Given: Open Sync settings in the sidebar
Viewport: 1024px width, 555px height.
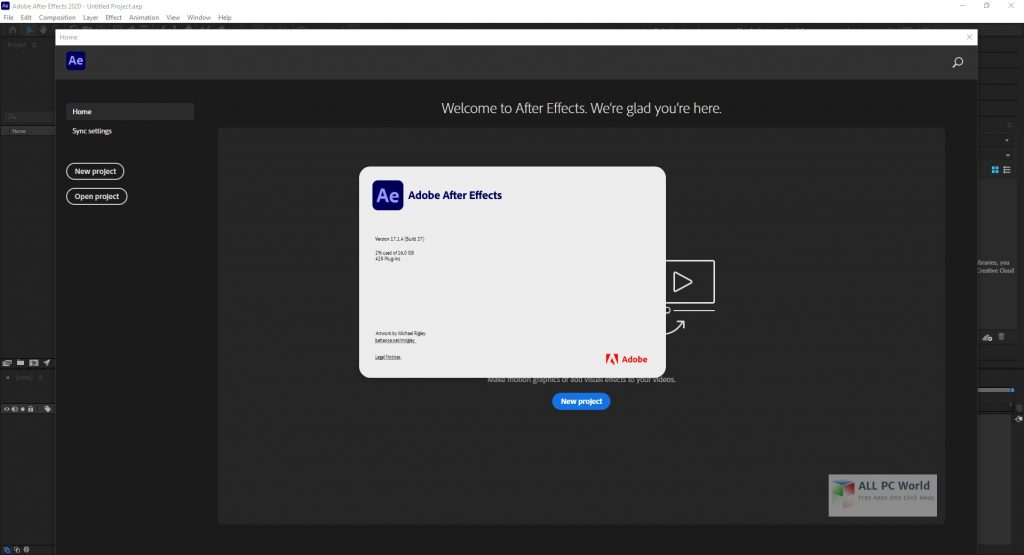Looking at the screenshot, I should point(92,131).
